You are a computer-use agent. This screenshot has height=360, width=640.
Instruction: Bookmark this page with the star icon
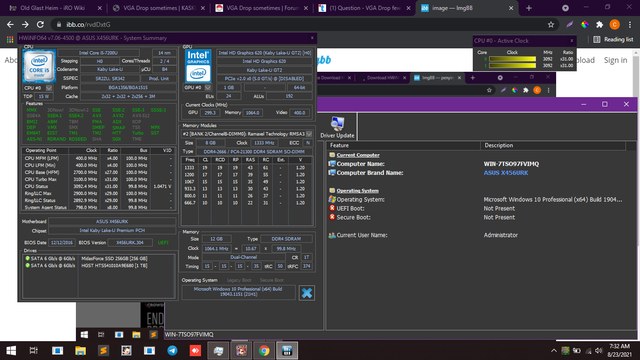coord(551,24)
